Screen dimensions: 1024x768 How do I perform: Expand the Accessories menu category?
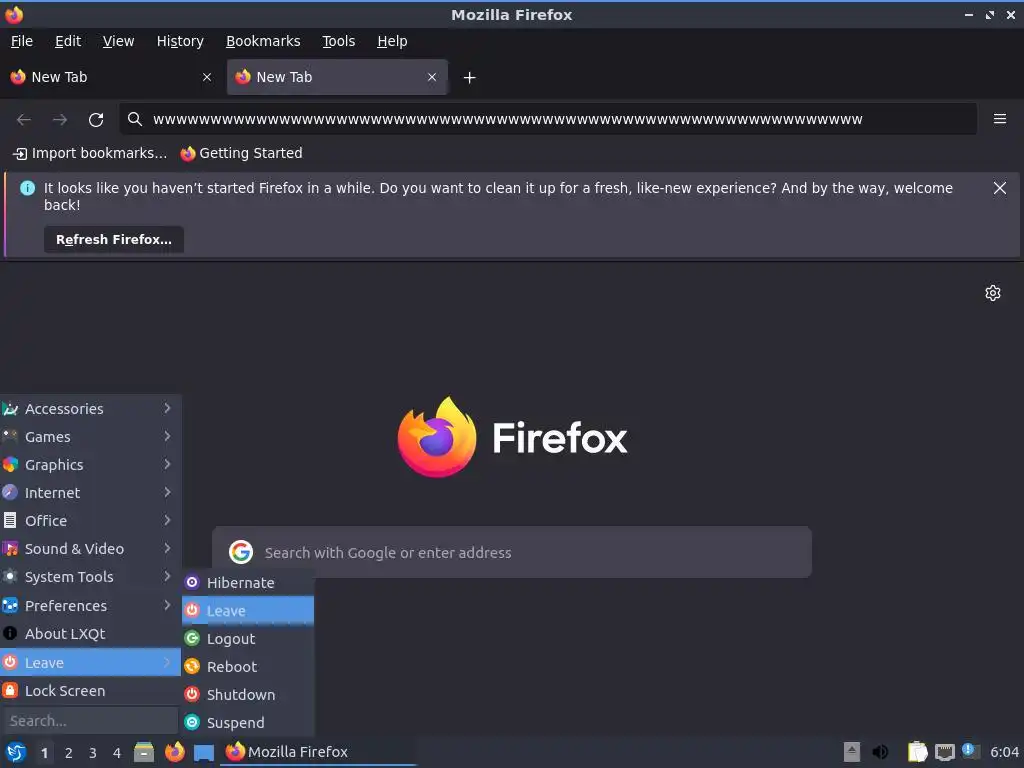[90, 409]
